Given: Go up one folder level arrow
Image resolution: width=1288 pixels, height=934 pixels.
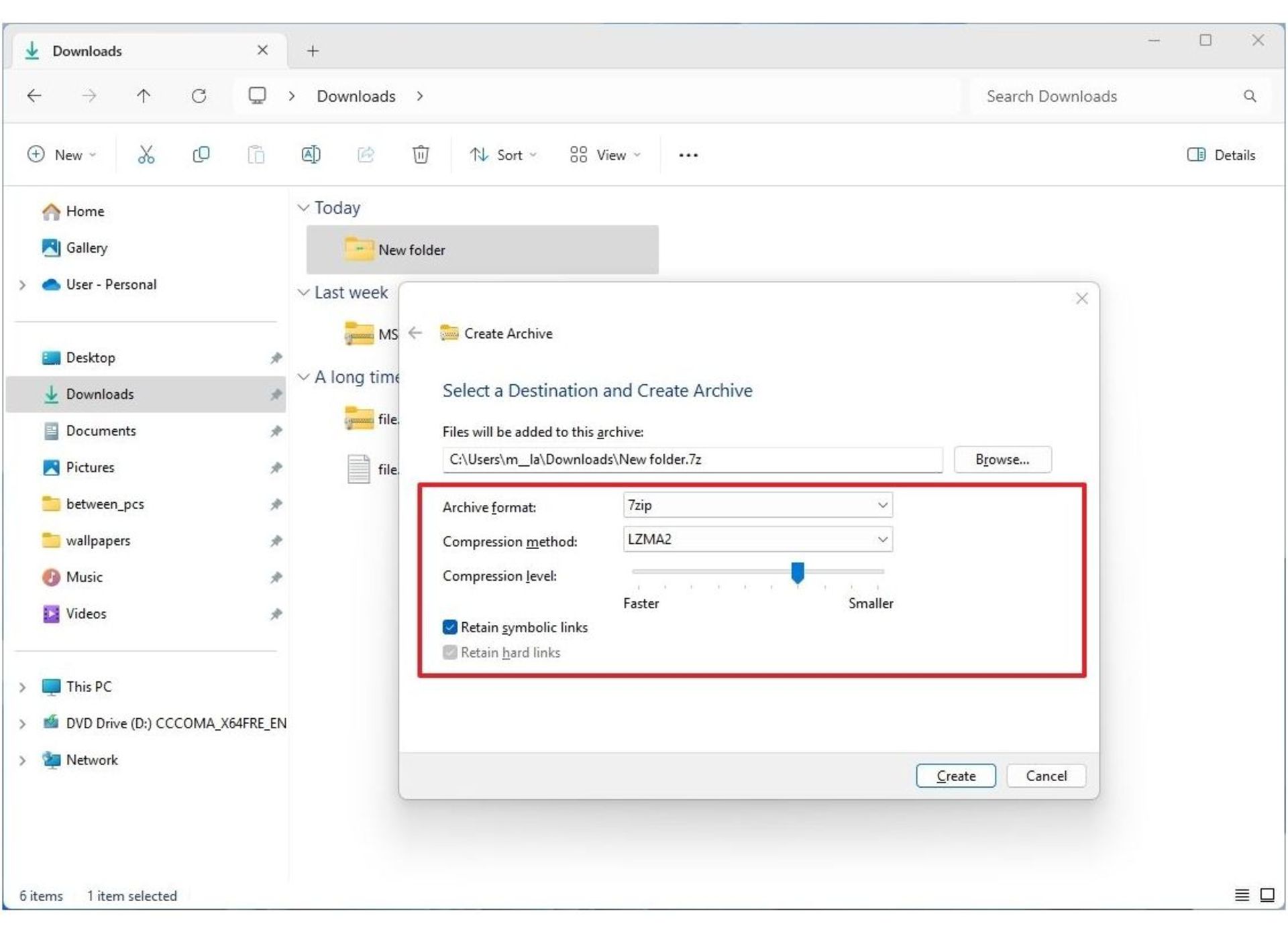Looking at the screenshot, I should (144, 96).
